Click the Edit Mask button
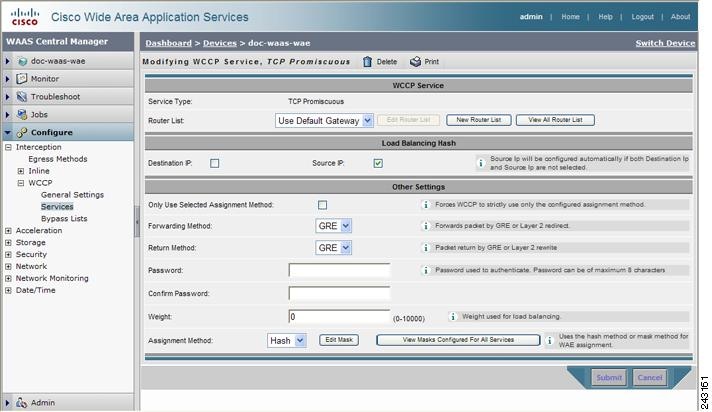The height and width of the screenshot is (412, 712). tap(339, 340)
